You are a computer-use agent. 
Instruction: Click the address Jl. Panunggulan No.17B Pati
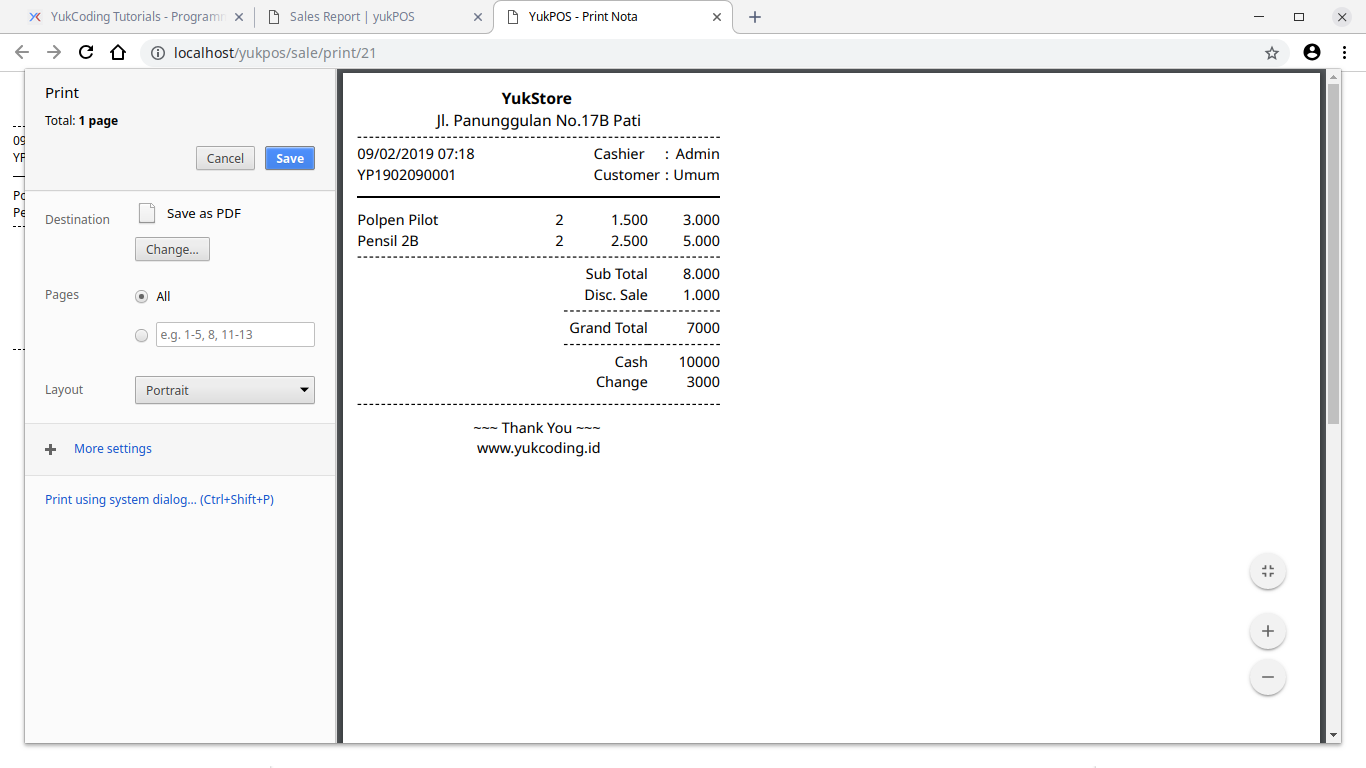539,120
